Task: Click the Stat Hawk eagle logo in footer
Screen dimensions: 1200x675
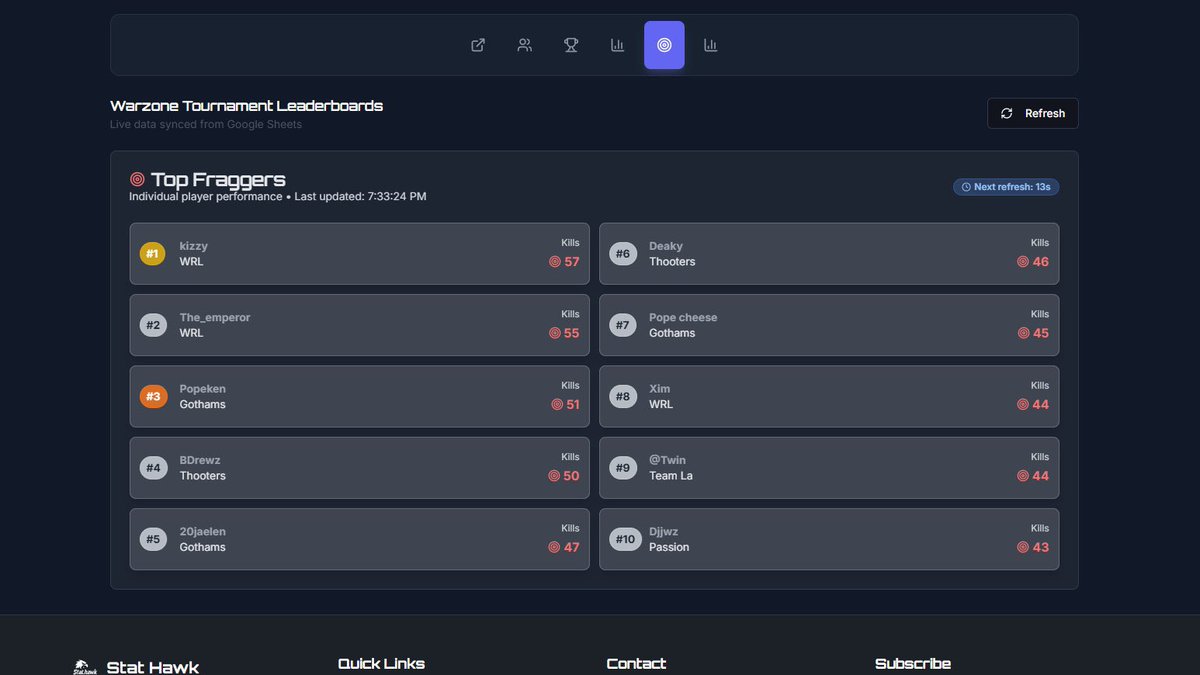Action: 85,666
